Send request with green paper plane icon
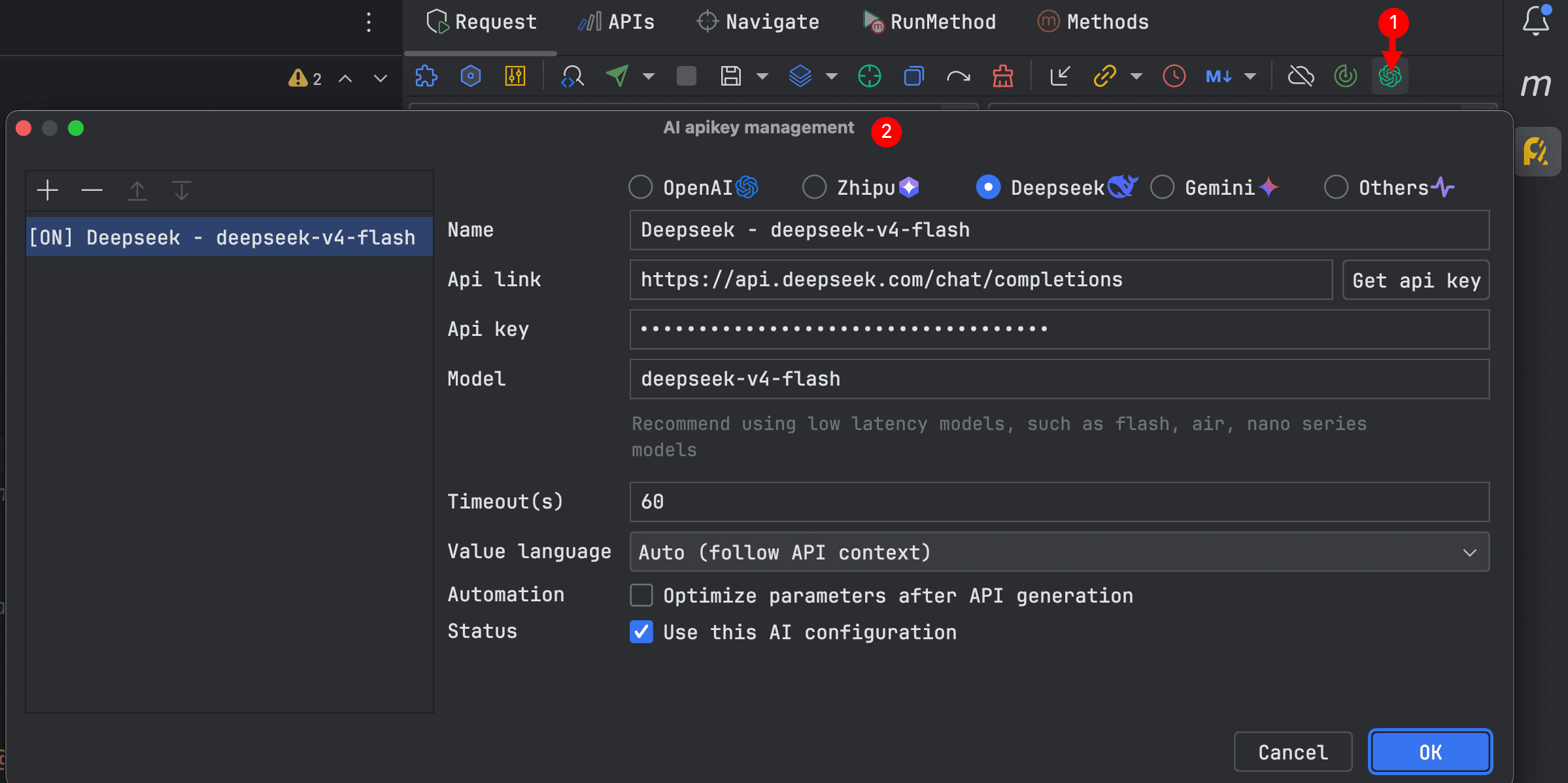 coord(617,76)
